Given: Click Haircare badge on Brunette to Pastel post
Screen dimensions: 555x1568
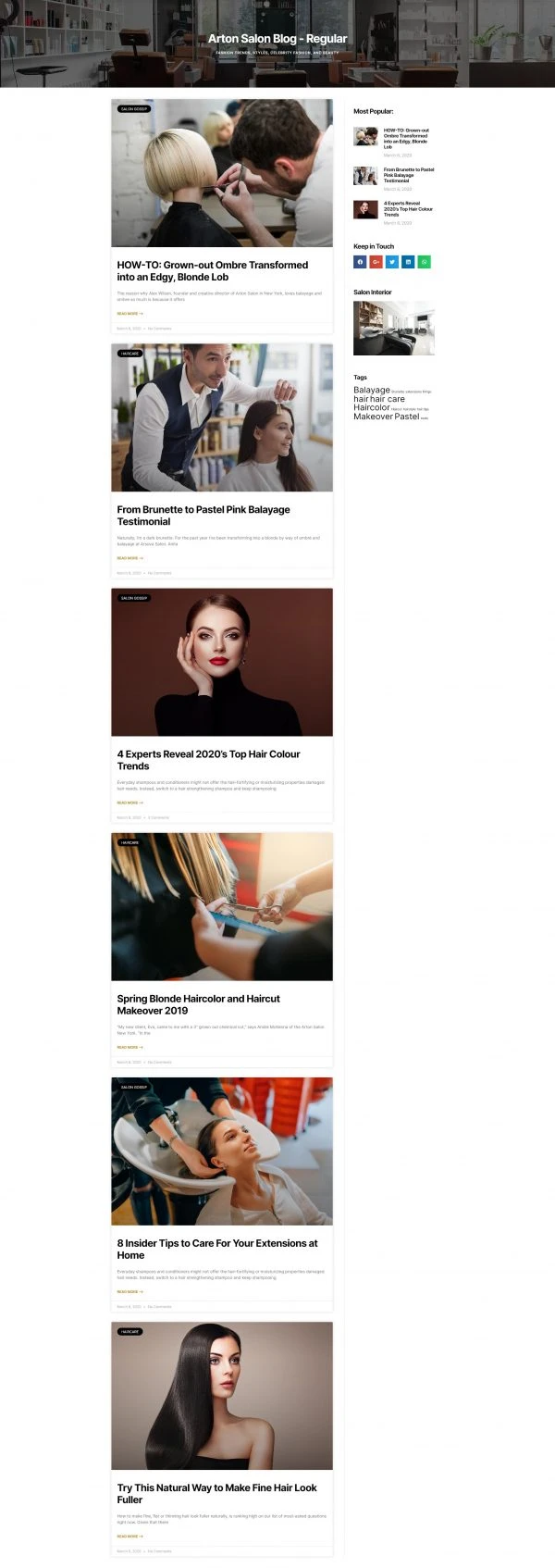Looking at the screenshot, I should pyautogui.click(x=129, y=354).
